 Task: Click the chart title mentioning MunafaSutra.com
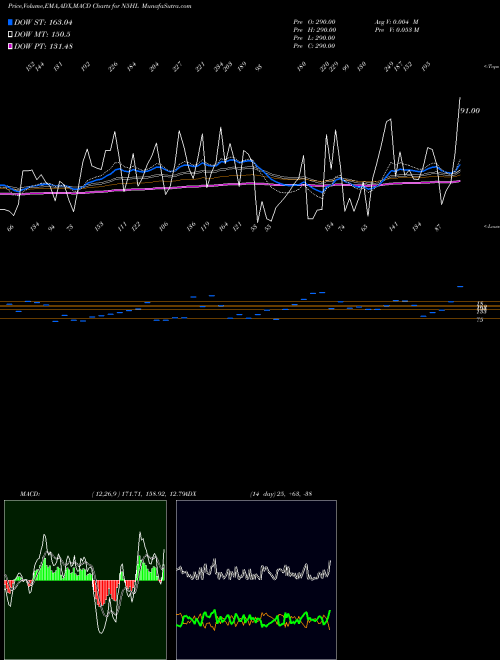click(99, 7)
